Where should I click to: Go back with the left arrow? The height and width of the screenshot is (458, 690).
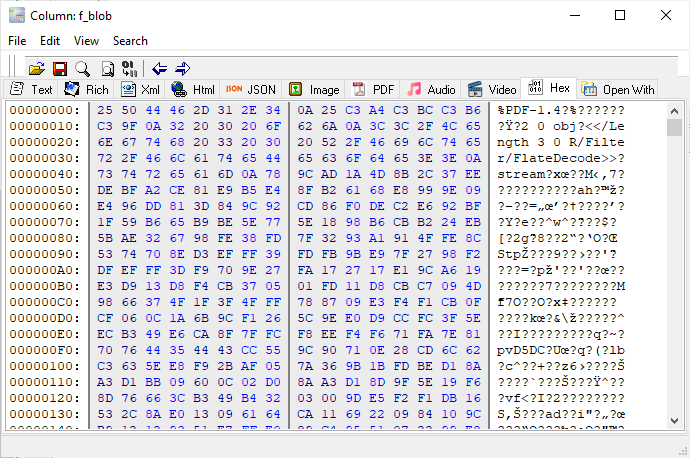click(x=160, y=68)
